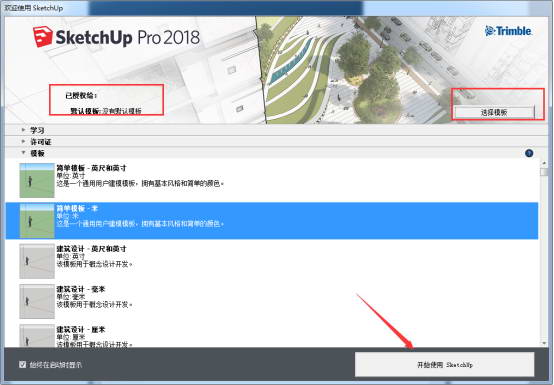Click the template list scrollbar thumb
The width and height of the screenshot is (554, 385).
544,172
